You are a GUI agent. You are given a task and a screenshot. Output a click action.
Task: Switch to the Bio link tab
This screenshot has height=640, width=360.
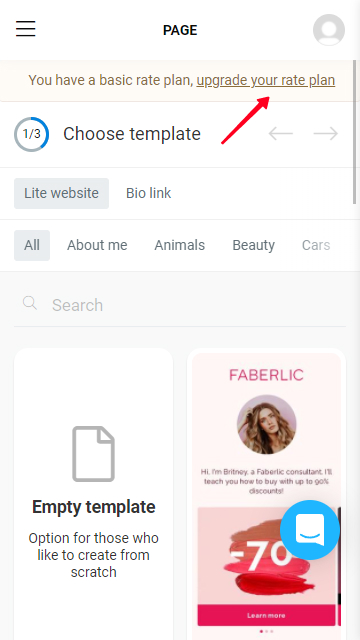point(149,193)
